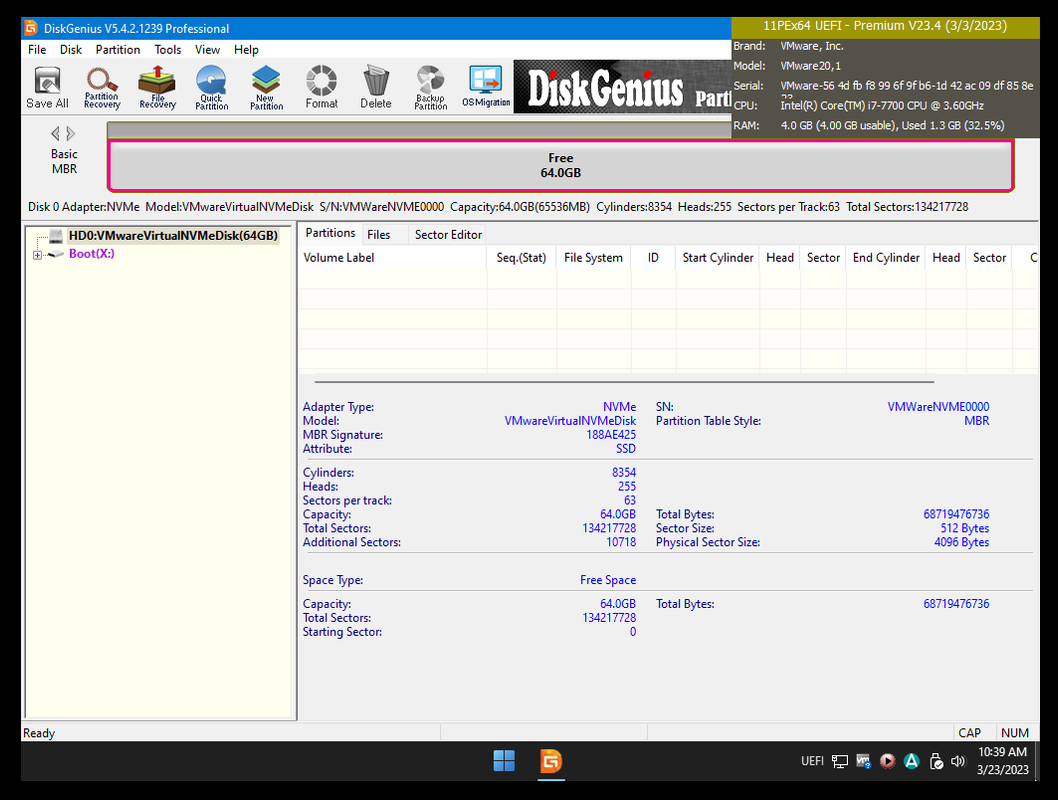Open the Backup Partition tool
This screenshot has height=800, width=1058.
pos(430,88)
